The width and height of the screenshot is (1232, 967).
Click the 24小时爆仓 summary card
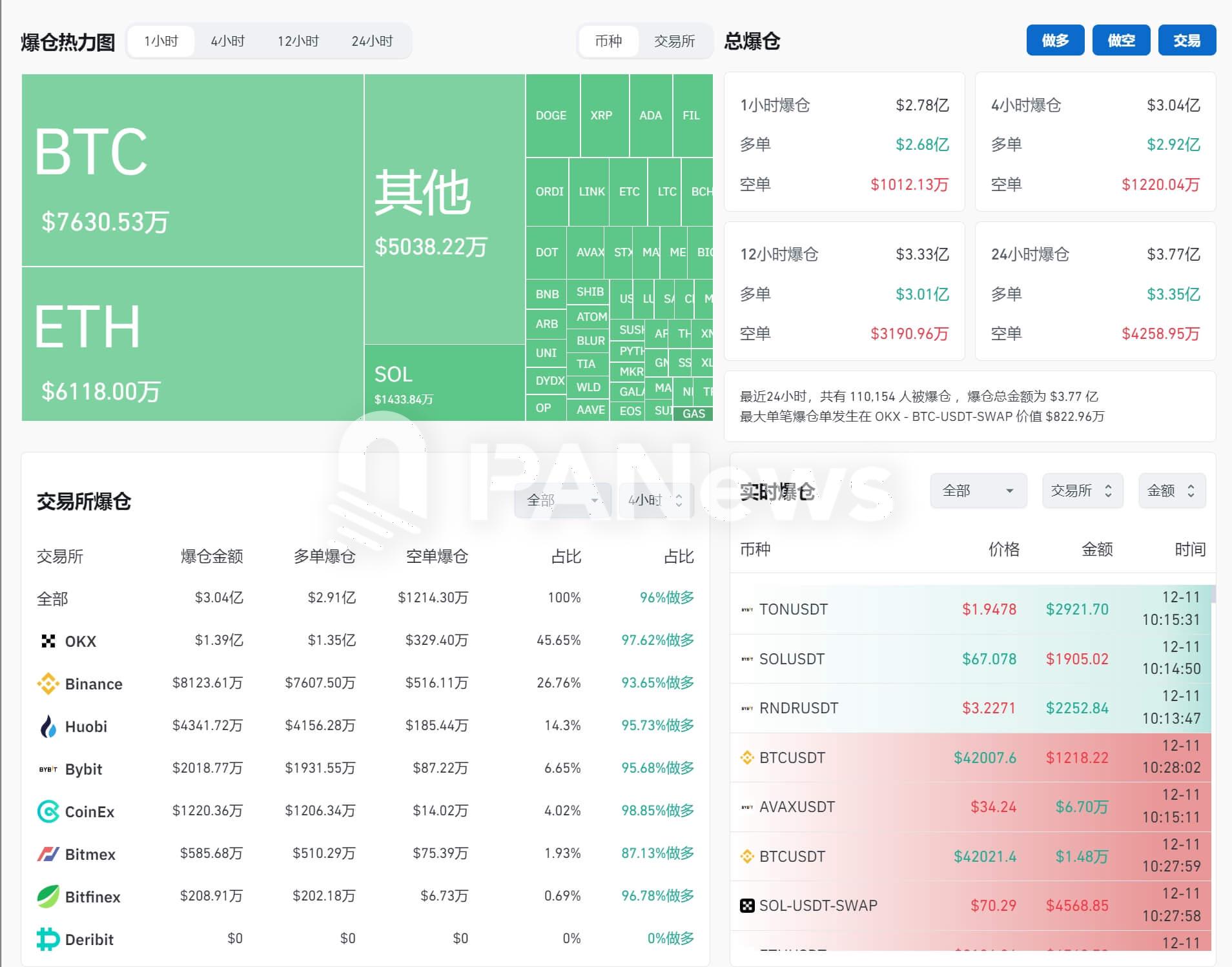click(1096, 291)
